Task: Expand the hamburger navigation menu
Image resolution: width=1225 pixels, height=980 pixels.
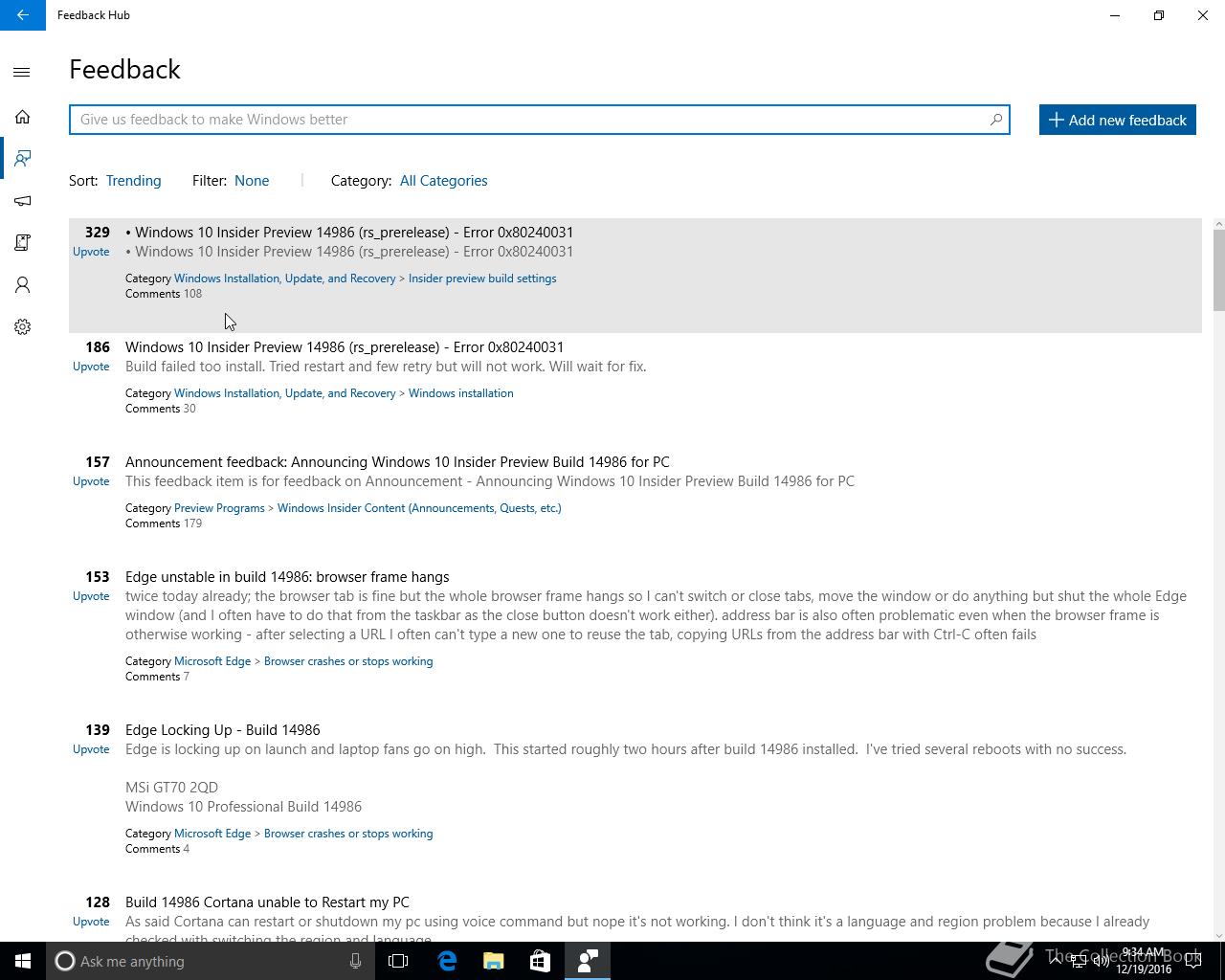Action: coord(22,72)
